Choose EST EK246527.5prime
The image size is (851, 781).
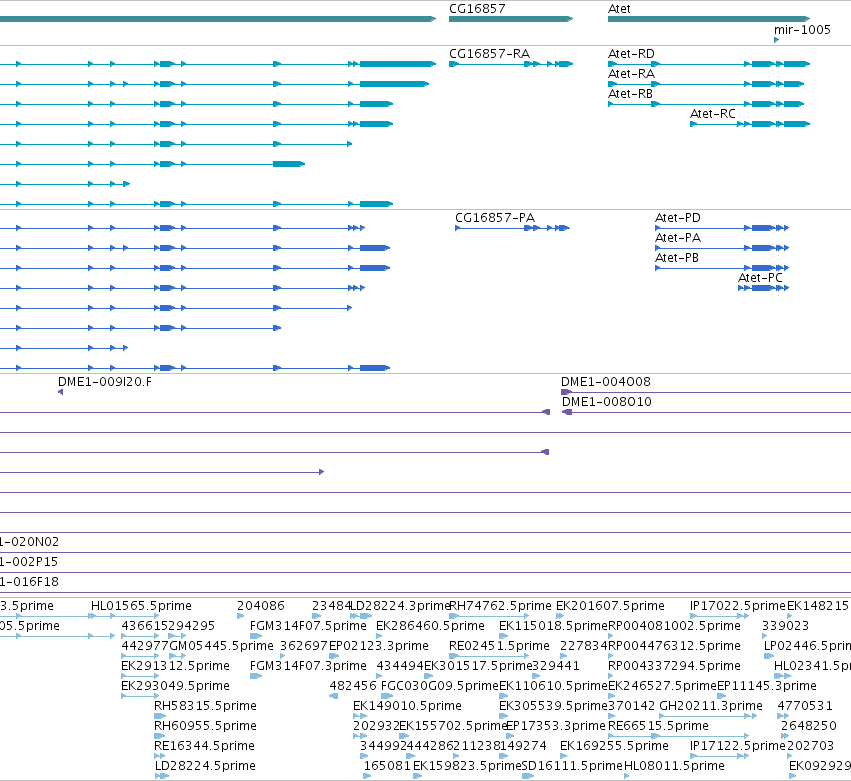tap(662, 686)
